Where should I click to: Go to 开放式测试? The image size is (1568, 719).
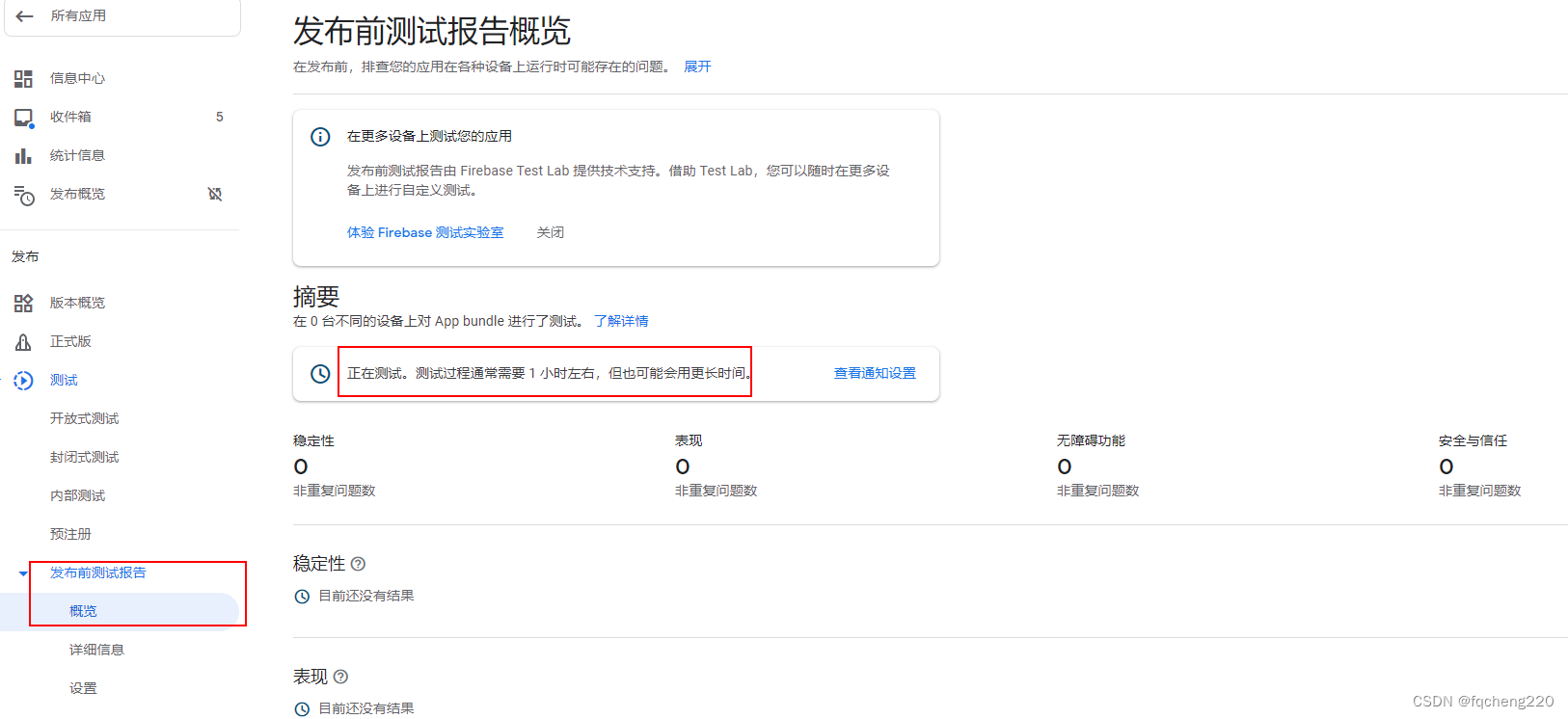pyautogui.click(x=84, y=418)
